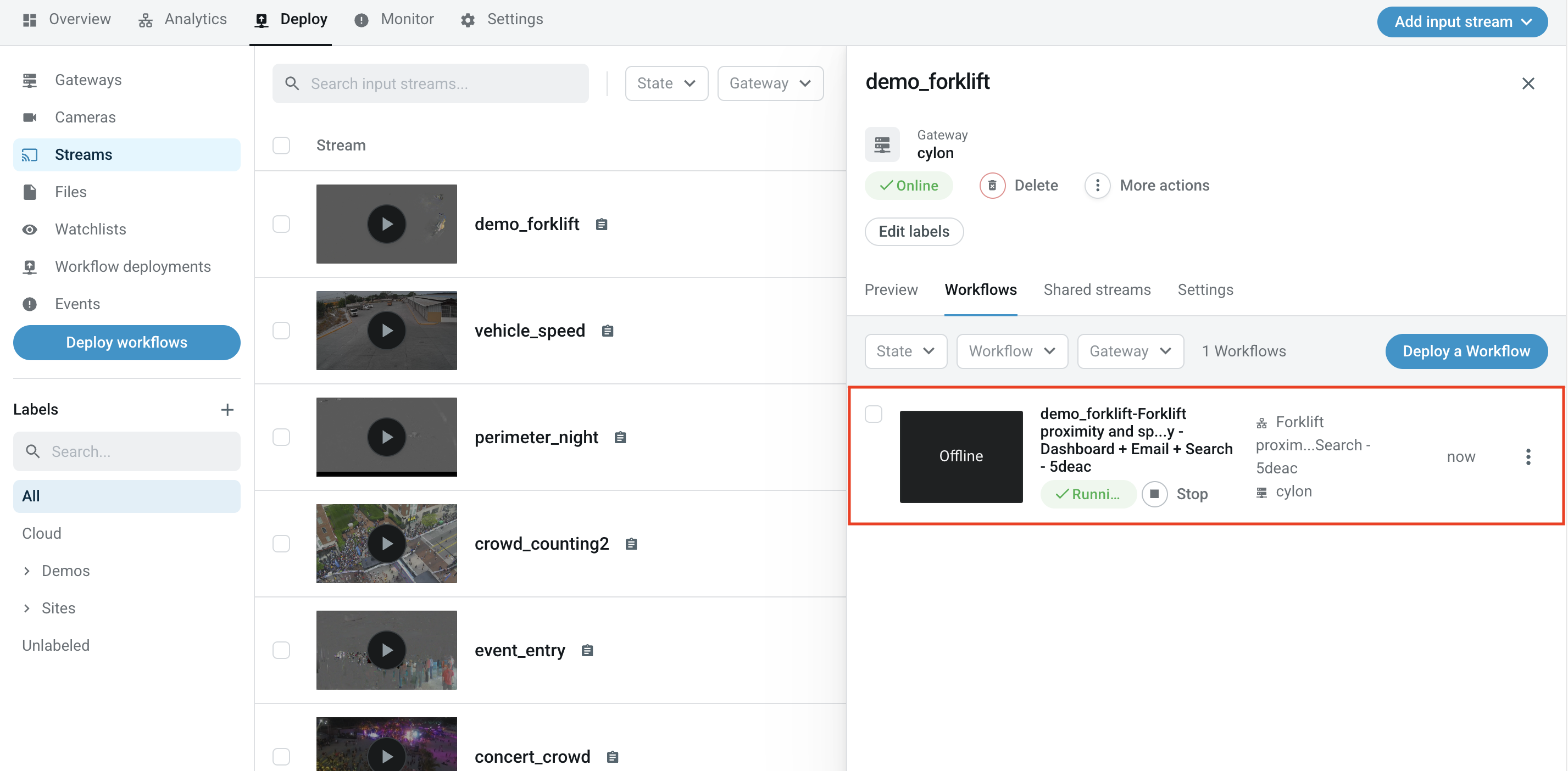Switch to the Analytics top tab

pos(182,19)
